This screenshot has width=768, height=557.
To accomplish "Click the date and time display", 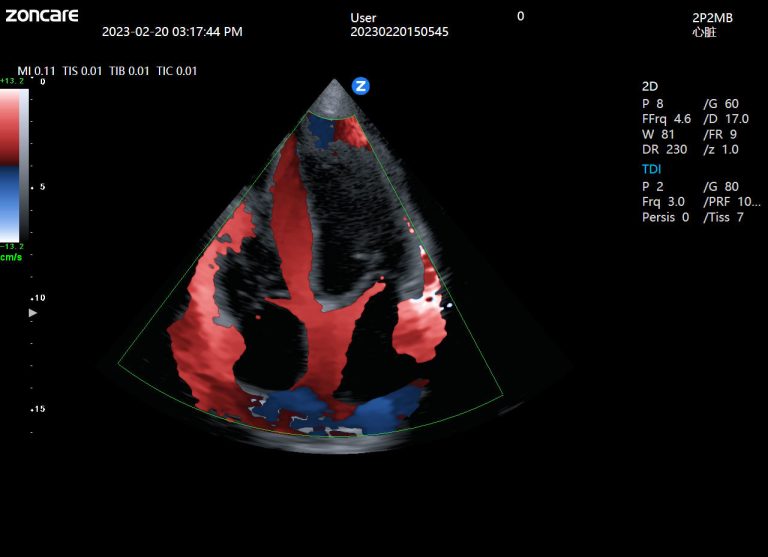I will click(172, 32).
